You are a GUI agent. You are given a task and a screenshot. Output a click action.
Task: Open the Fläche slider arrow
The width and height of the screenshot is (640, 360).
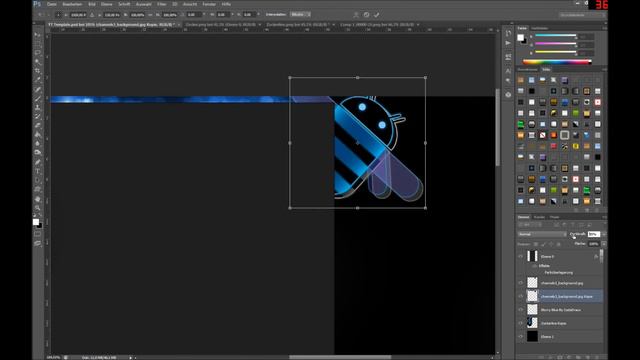point(604,244)
